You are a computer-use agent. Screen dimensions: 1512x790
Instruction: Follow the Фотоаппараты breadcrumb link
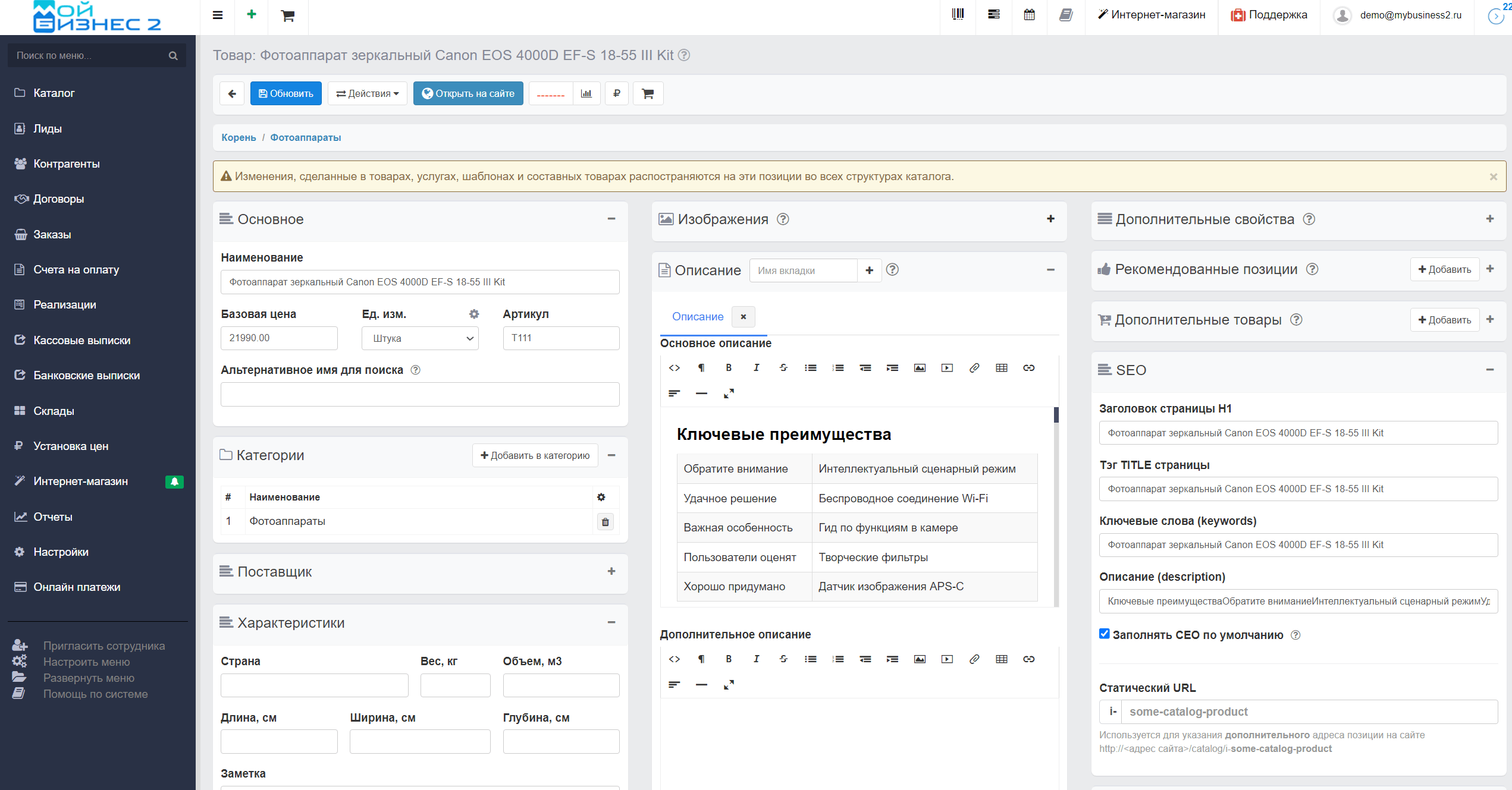pyautogui.click(x=306, y=137)
